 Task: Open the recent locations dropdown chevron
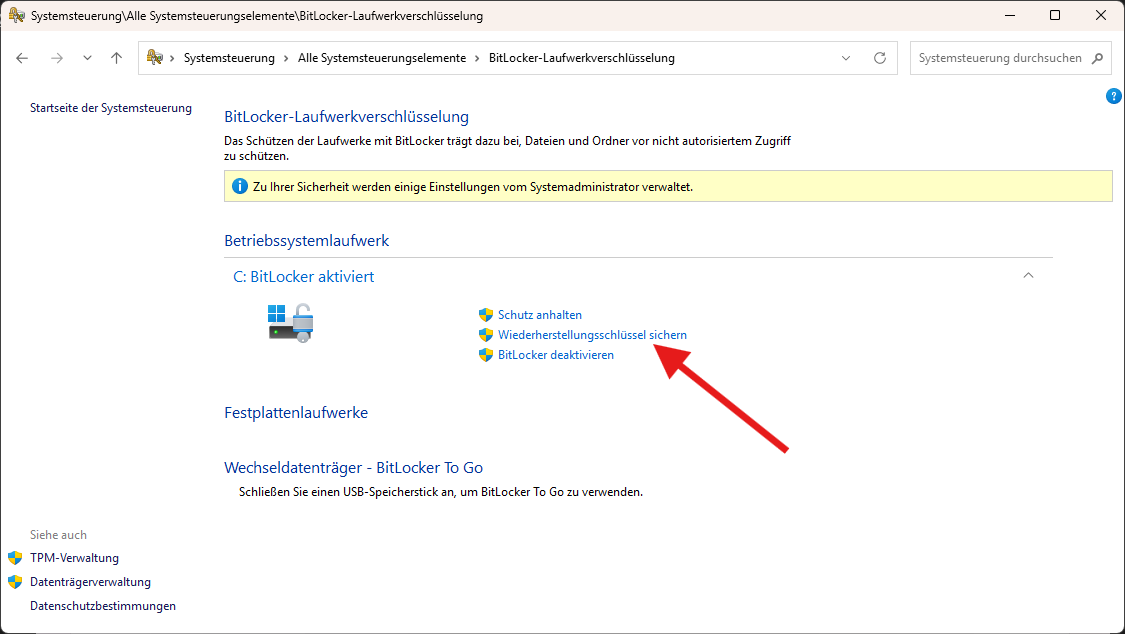click(88, 58)
